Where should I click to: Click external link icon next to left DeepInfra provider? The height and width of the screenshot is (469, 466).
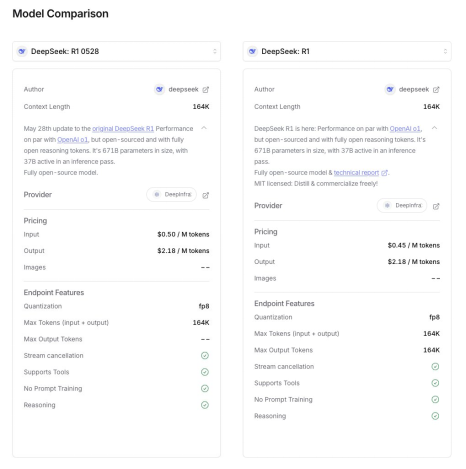[x=206, y=195]
